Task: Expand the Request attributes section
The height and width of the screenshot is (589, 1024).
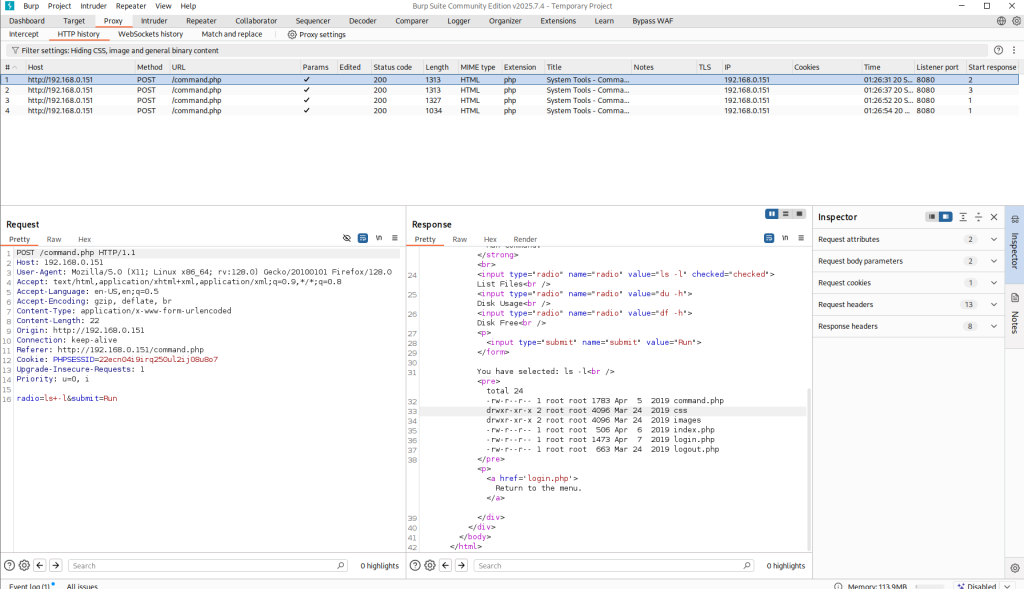Action: [993, 240]
